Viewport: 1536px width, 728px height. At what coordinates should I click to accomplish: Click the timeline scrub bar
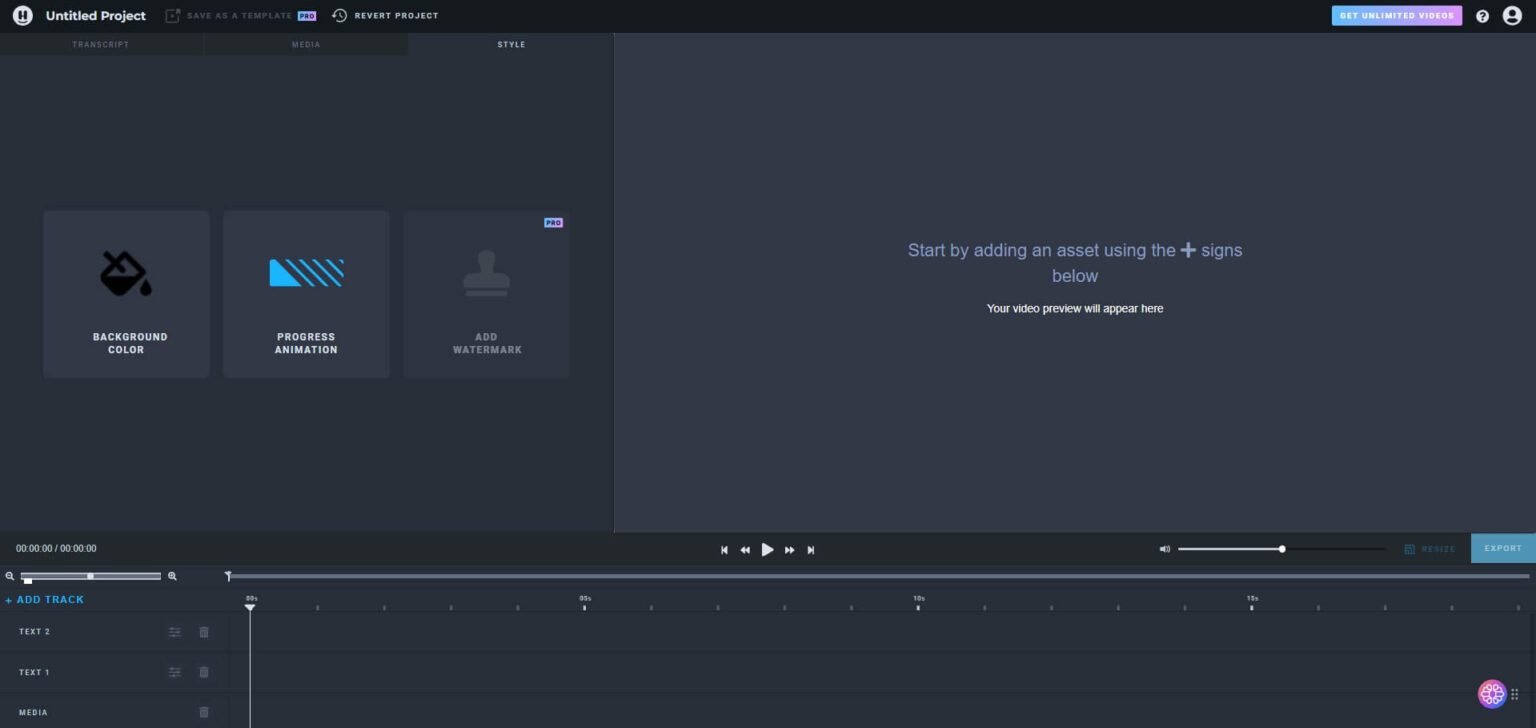(878, 576)
